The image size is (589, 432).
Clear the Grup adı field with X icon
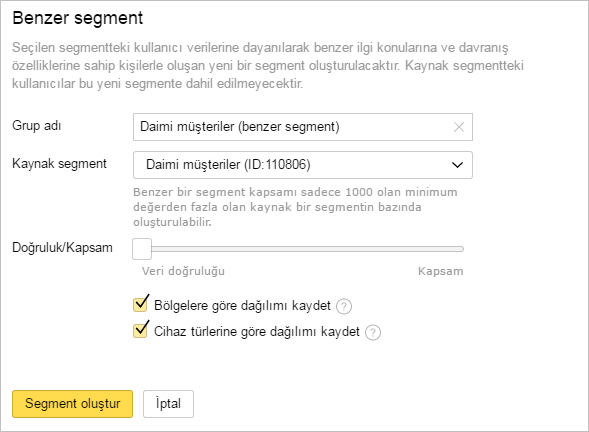(x=459, y=127)
